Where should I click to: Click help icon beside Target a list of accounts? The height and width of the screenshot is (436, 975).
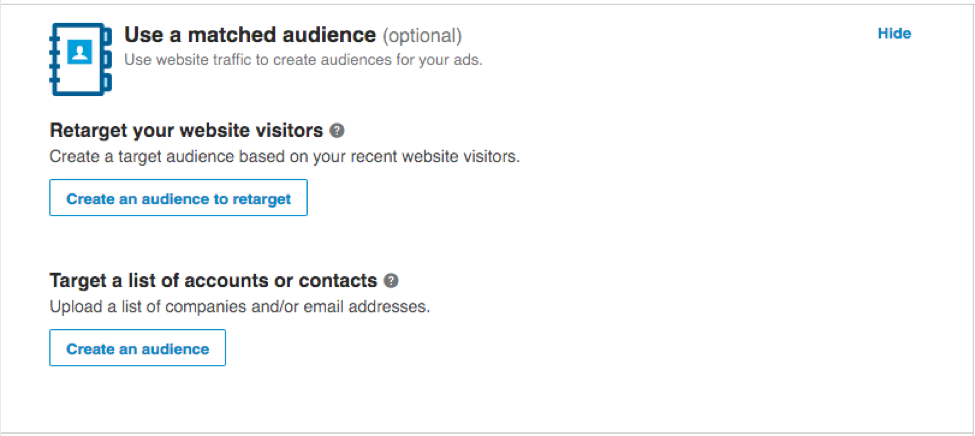391,281
